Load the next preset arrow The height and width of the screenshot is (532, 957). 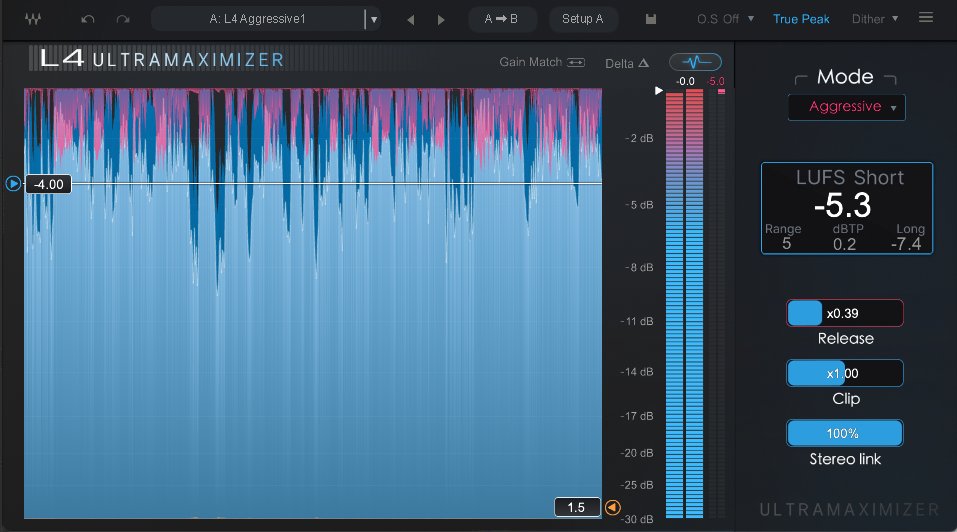(x=441, y=20)
